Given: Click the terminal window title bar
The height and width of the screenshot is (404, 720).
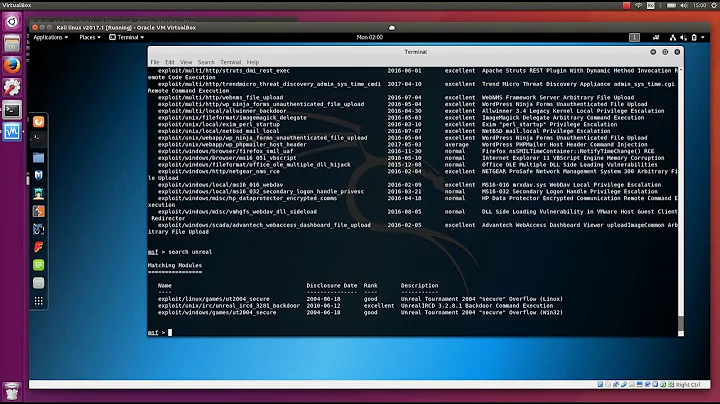Looking at the screenshot, I should click(x=416, y=52).
